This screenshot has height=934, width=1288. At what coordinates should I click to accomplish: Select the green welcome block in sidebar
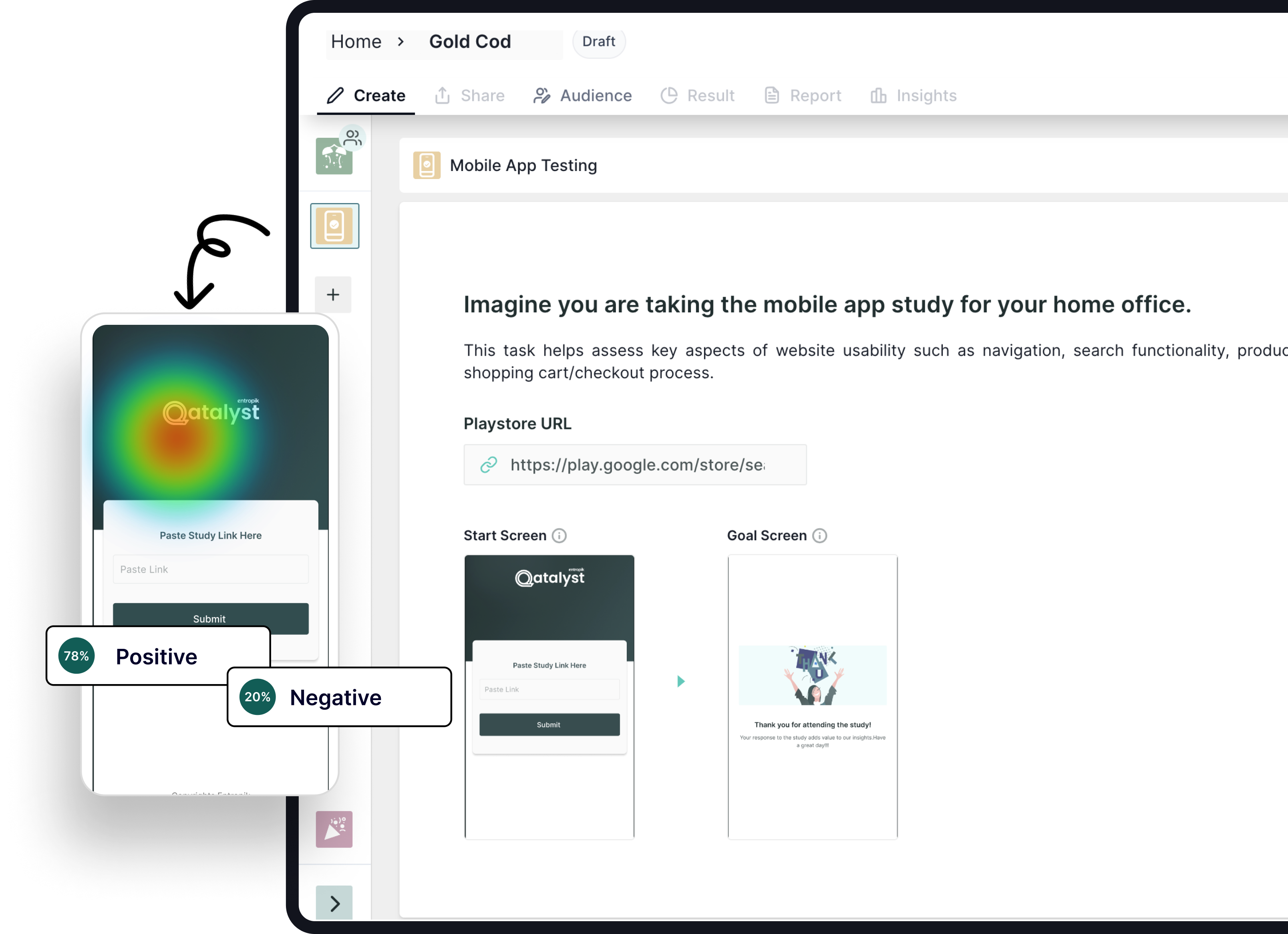point(334,156)
